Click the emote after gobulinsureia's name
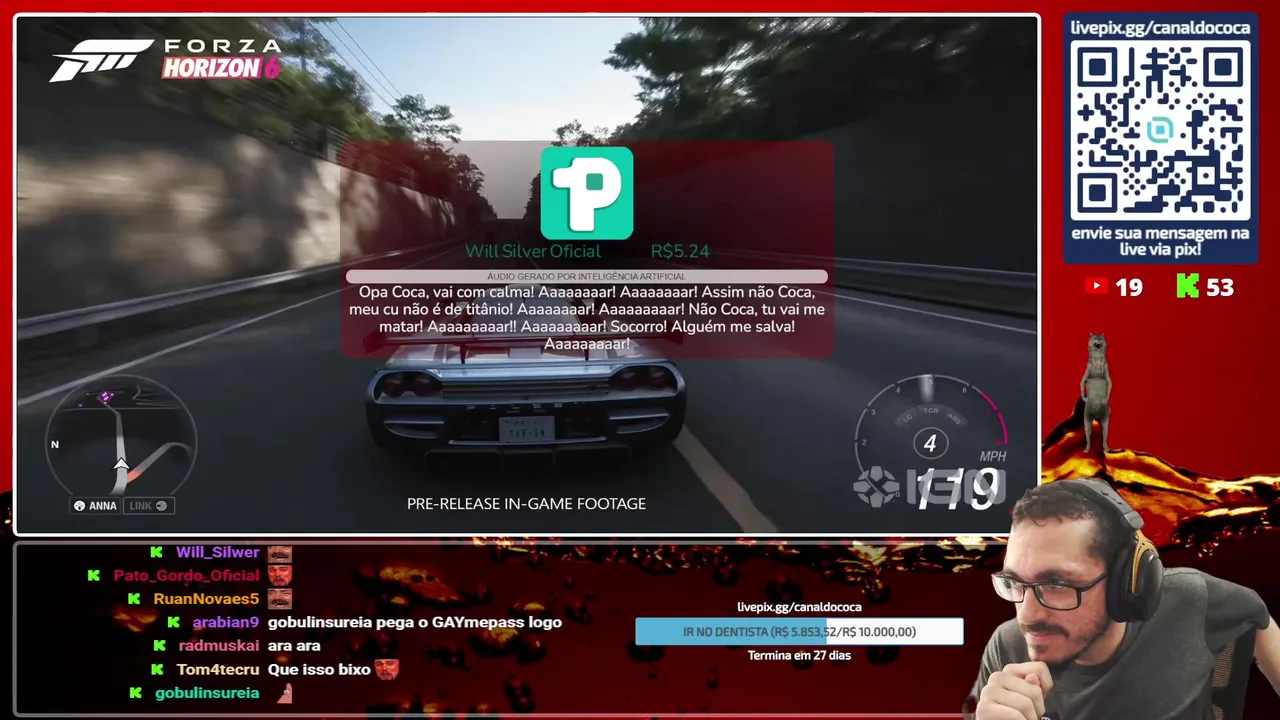The height and width of the screenshot is (720, 1280). click(285, 692)
